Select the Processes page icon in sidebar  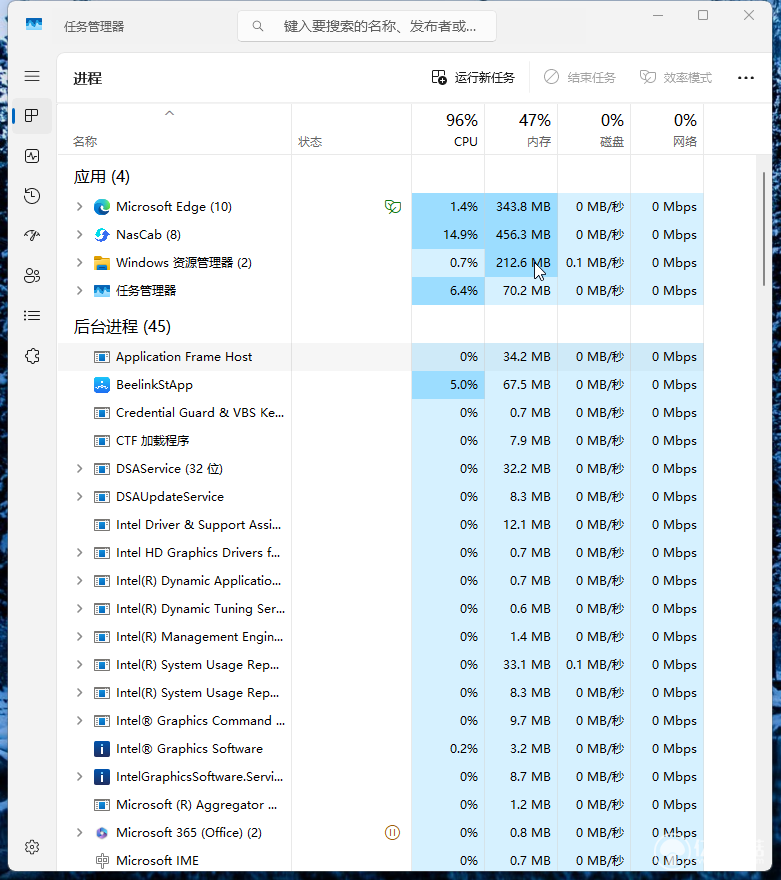point(32,116)
